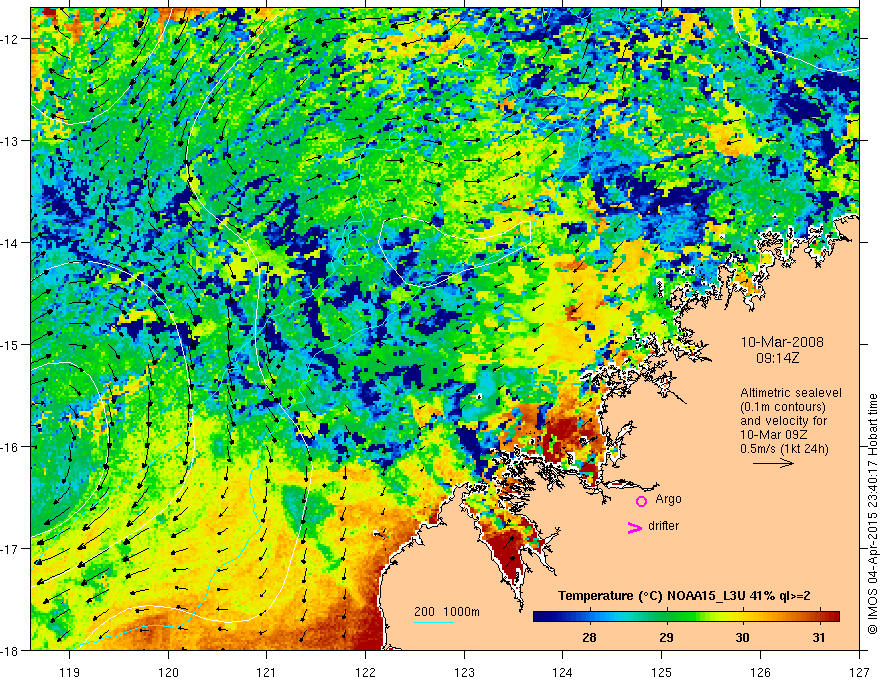Click the '29' colorbar tick label

666,637
